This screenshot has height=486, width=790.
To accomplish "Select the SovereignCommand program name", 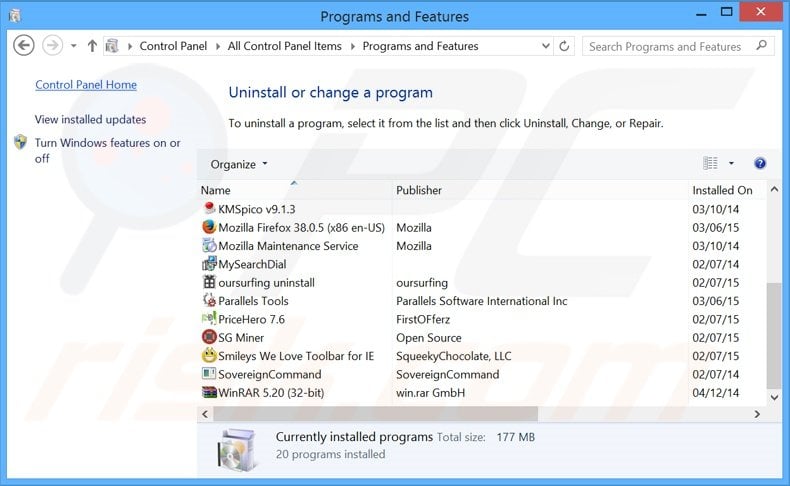I will pyautogui.click(x=270, y=374).
